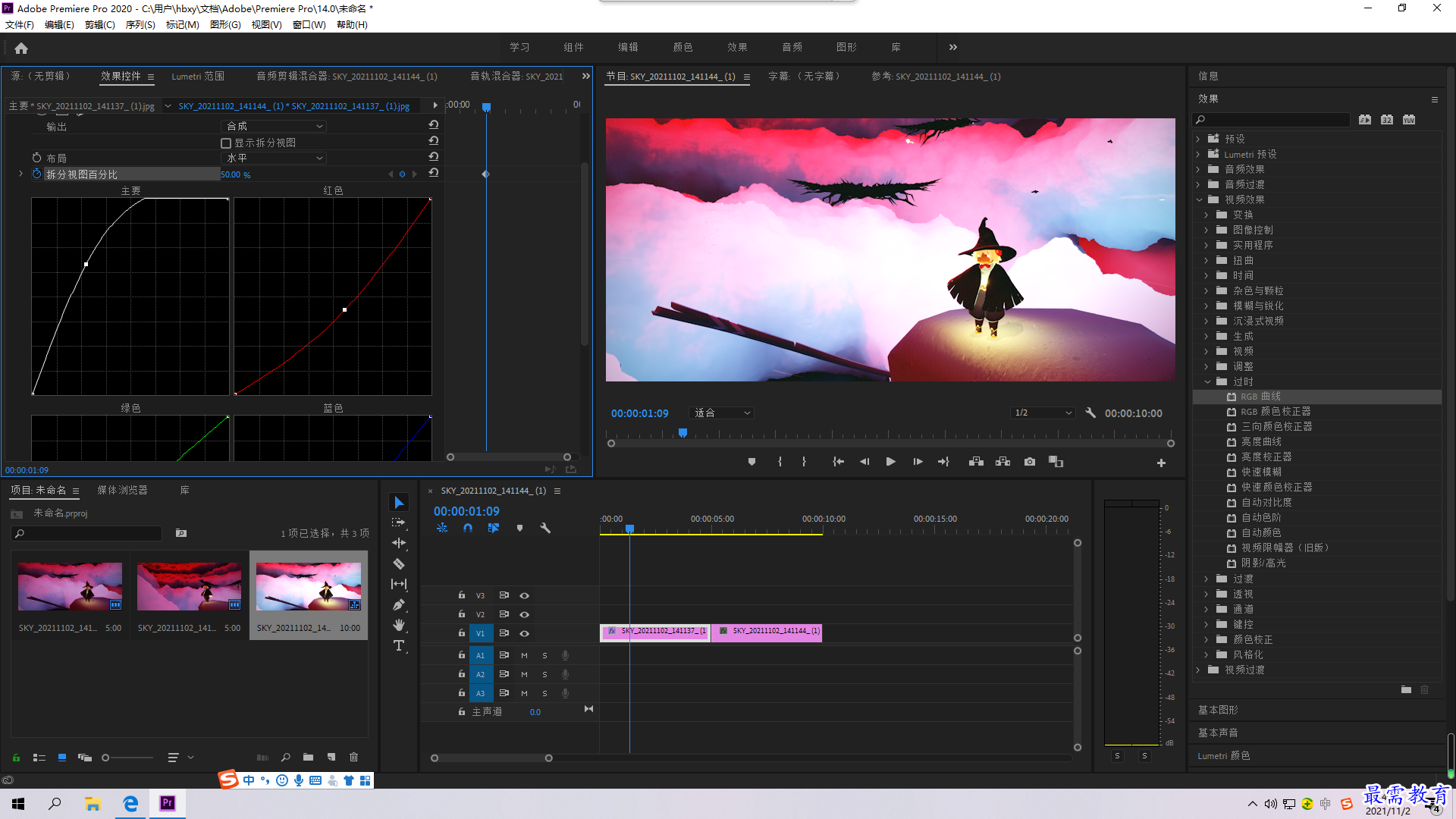Screen dimensions: 1456x819
Task: Select the Ripple Edit tool
Action: 399,543
